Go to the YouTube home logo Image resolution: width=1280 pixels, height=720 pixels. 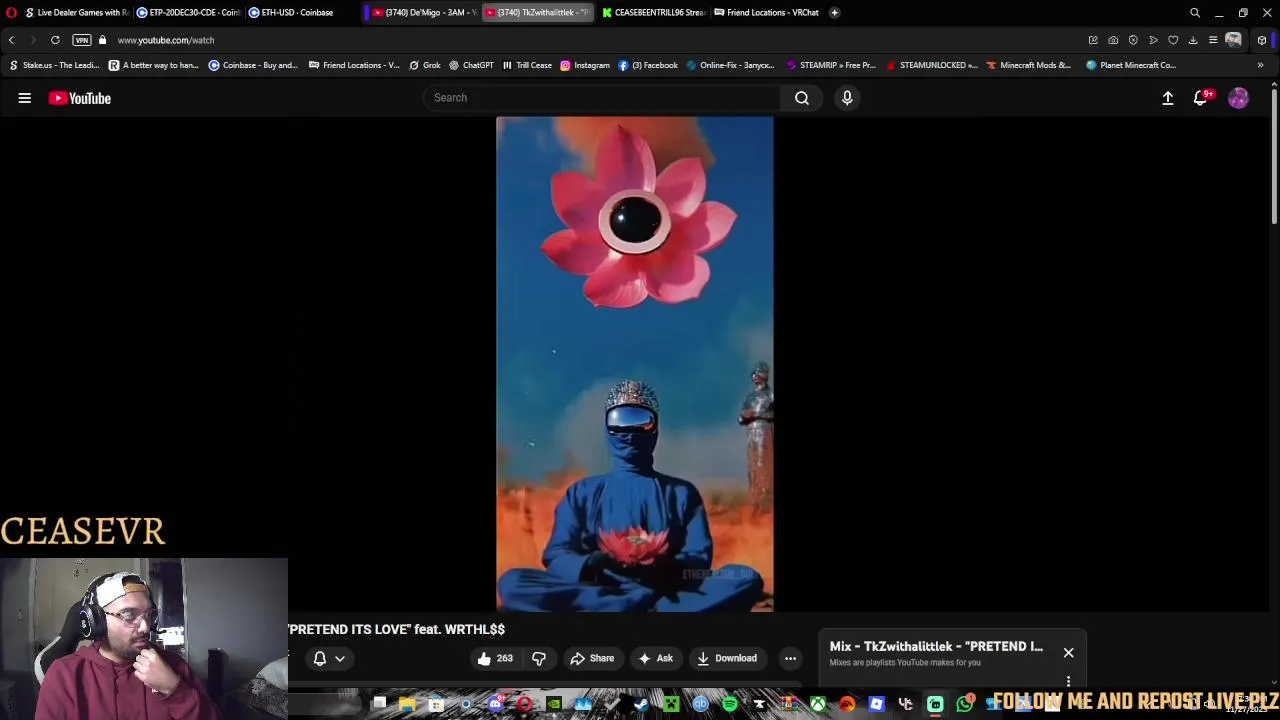tap(80, 98)
